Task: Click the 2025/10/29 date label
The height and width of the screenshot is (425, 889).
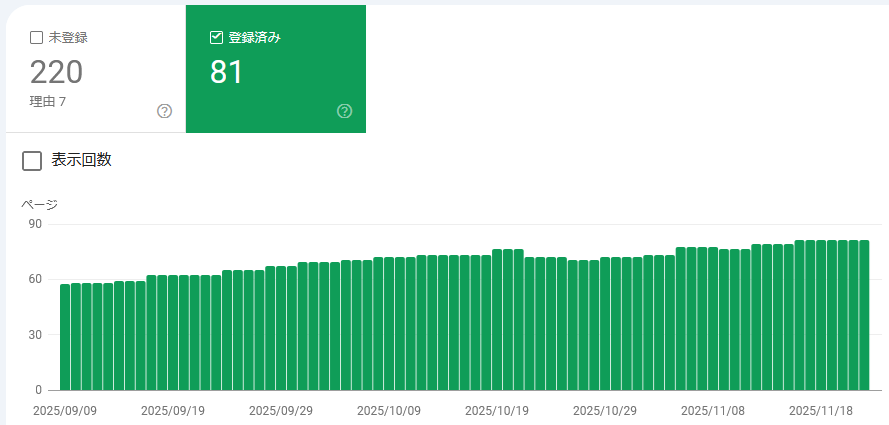Action: click(605, 410)
